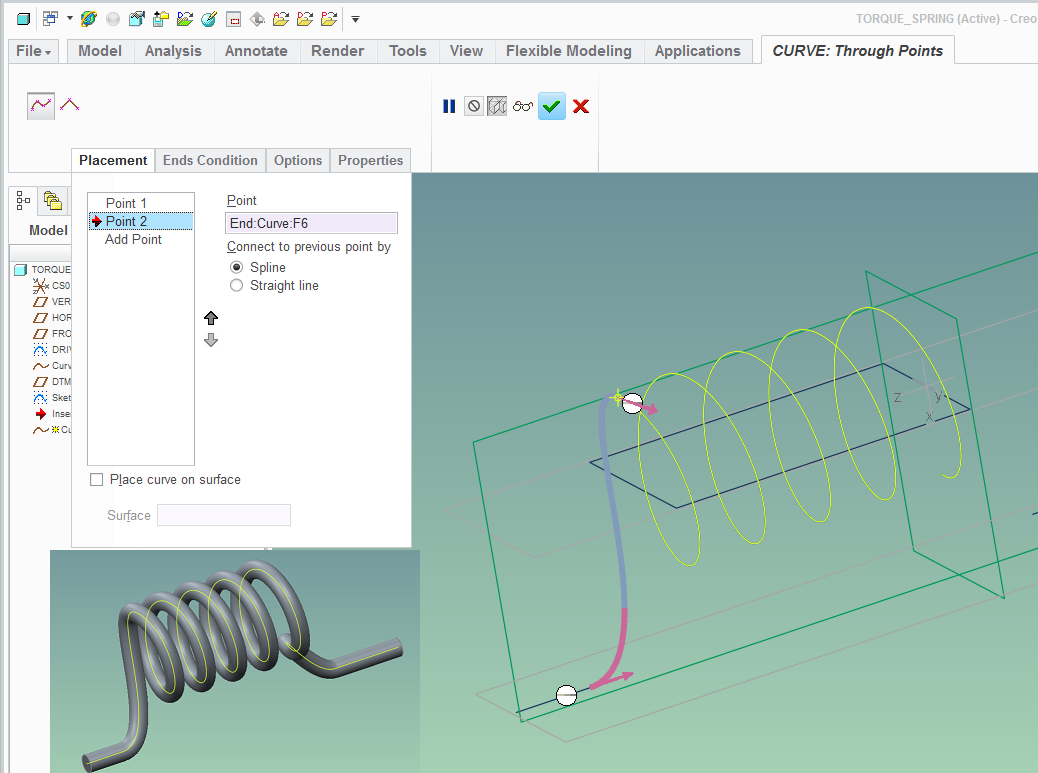Select the Model Tree tab icon
The image size is (1038, 773).
point(23,200)
